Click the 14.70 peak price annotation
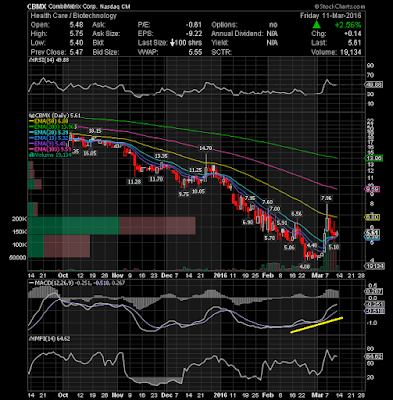 [205, 148]
